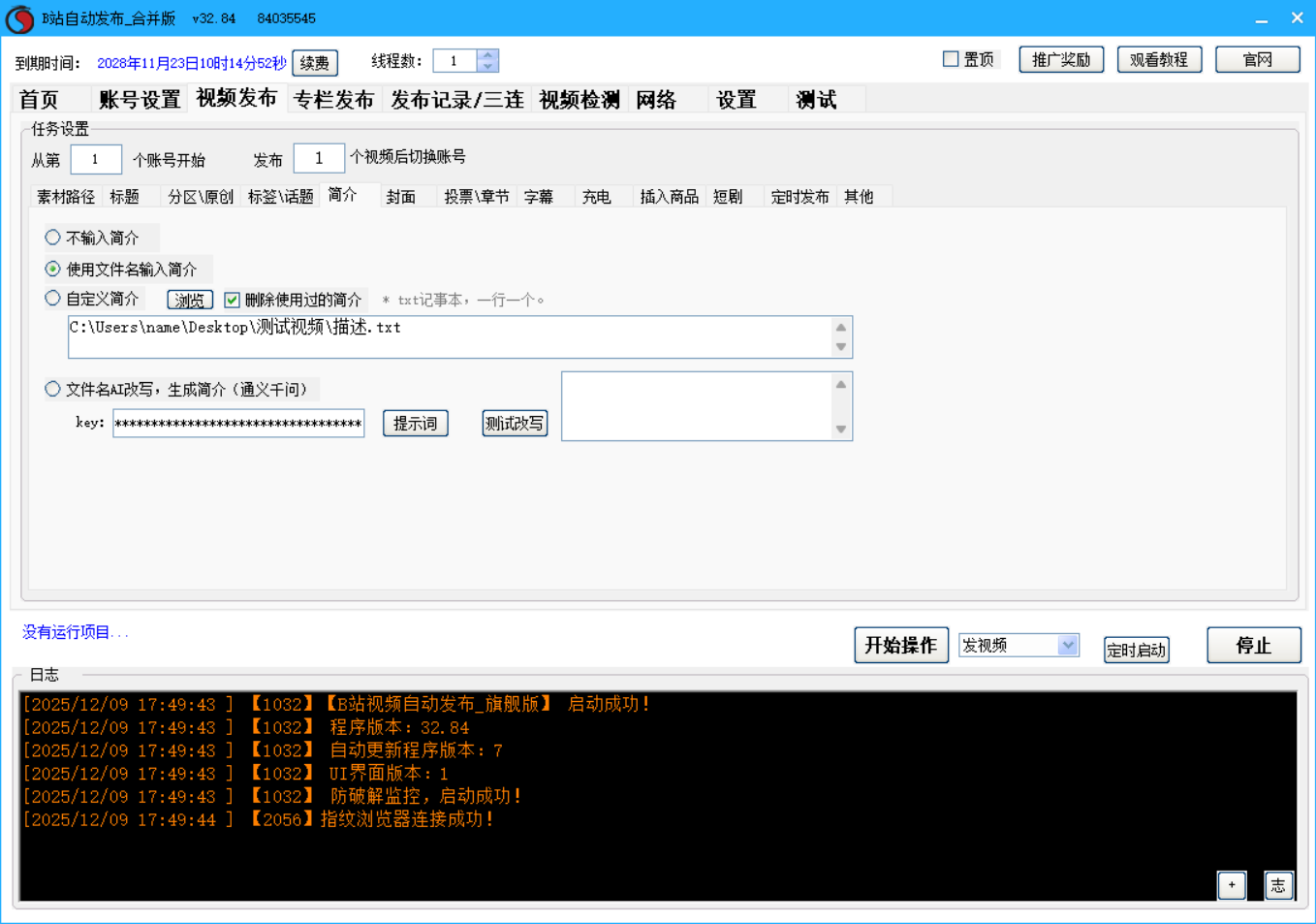This screenshot has height=924, width=1316.
Task: Open the 定时发布 sub-tab
Action: 799,197
